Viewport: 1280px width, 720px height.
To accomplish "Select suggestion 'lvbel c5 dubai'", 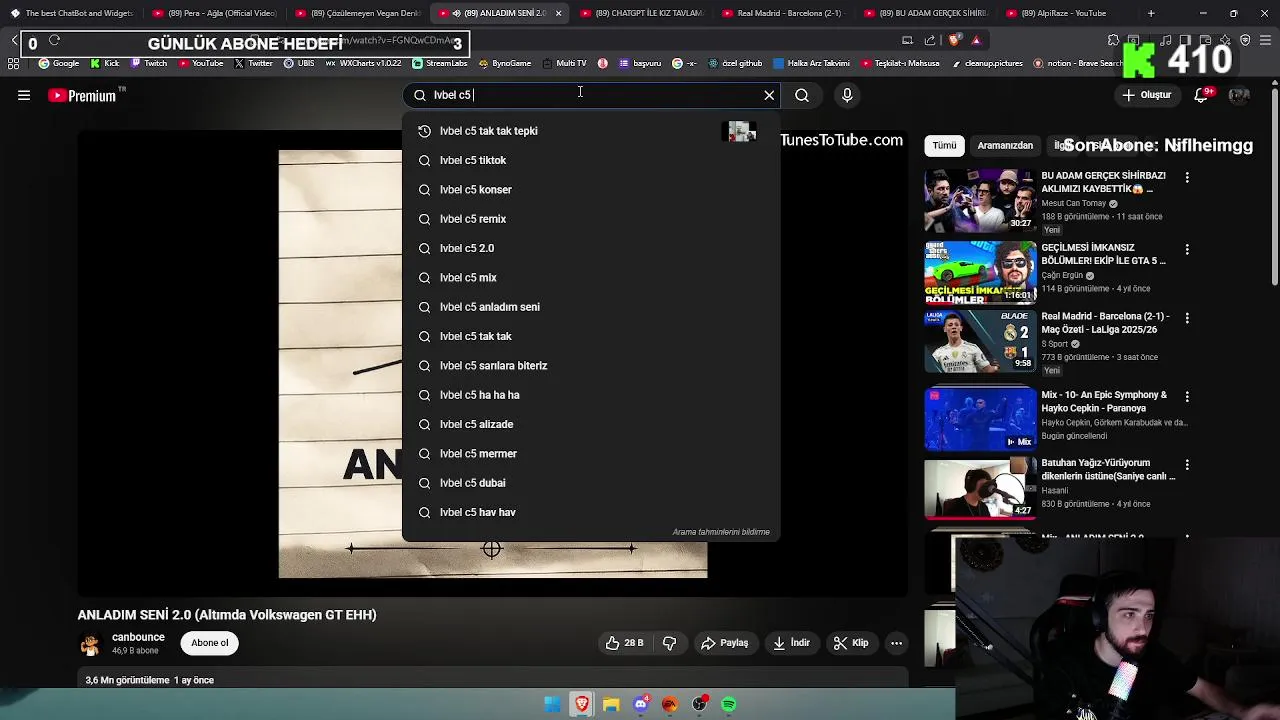I will pos(590,483).
